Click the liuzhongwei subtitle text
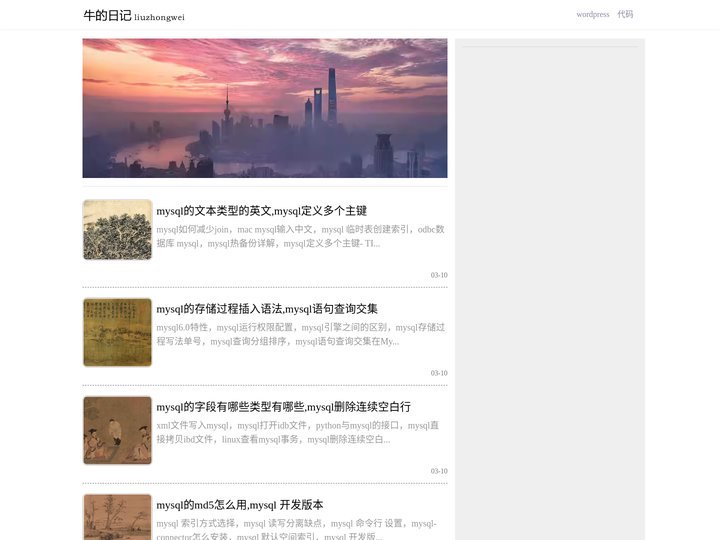This screenshot has width=720, height=540. (x=159, y=17)
